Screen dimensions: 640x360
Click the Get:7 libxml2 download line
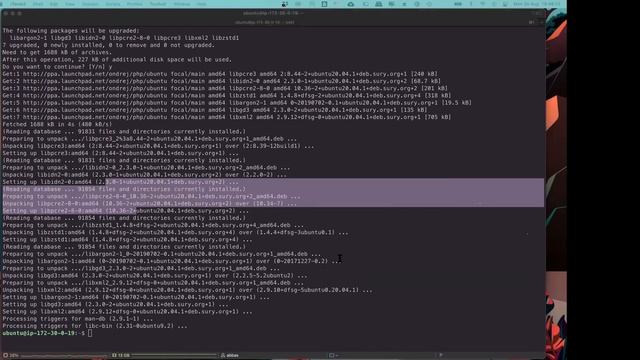[227, 117]
